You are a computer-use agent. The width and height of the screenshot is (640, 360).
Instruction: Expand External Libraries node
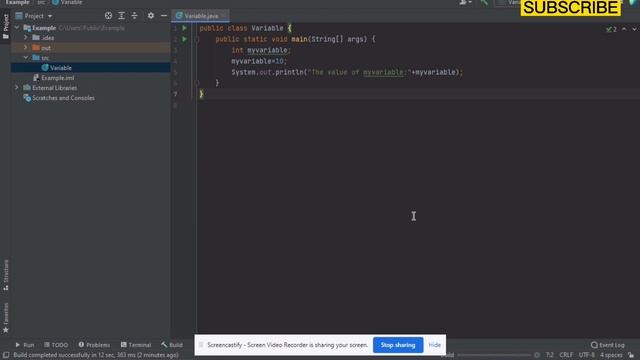click(17, 88)
